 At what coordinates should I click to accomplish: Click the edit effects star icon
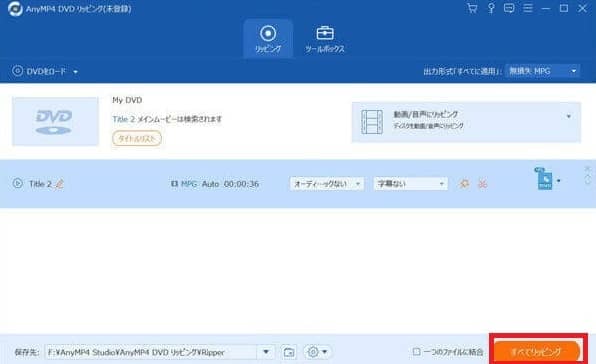464,184
